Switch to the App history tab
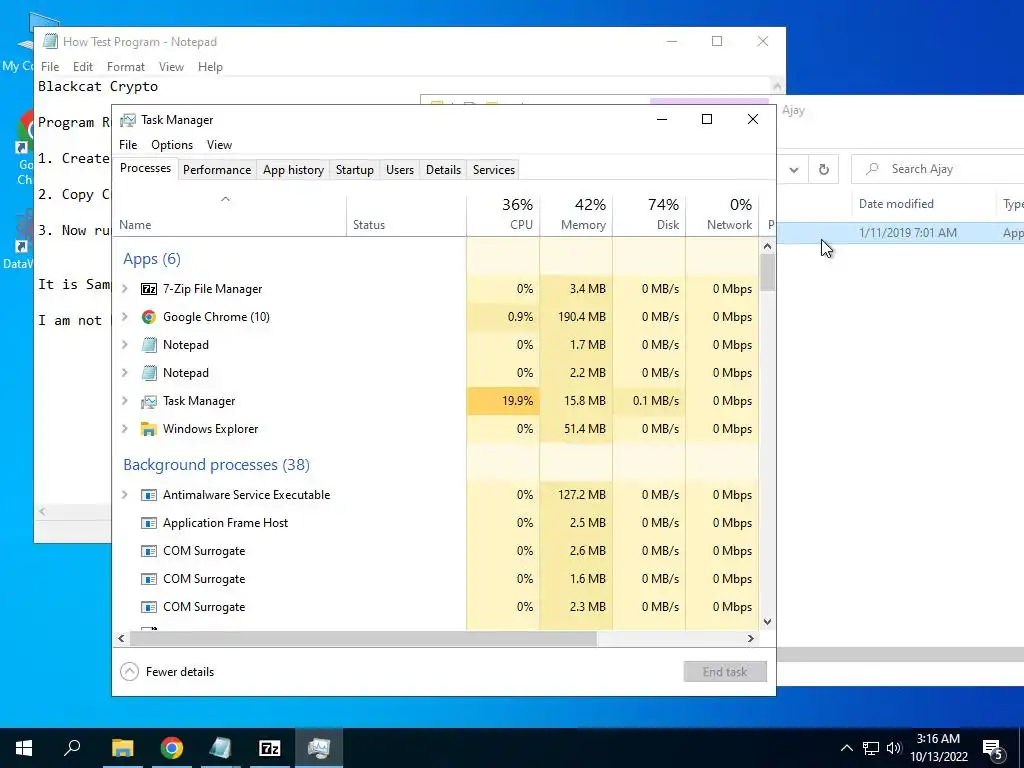This screenshot has width=1024, height=768. coord(293,170)
